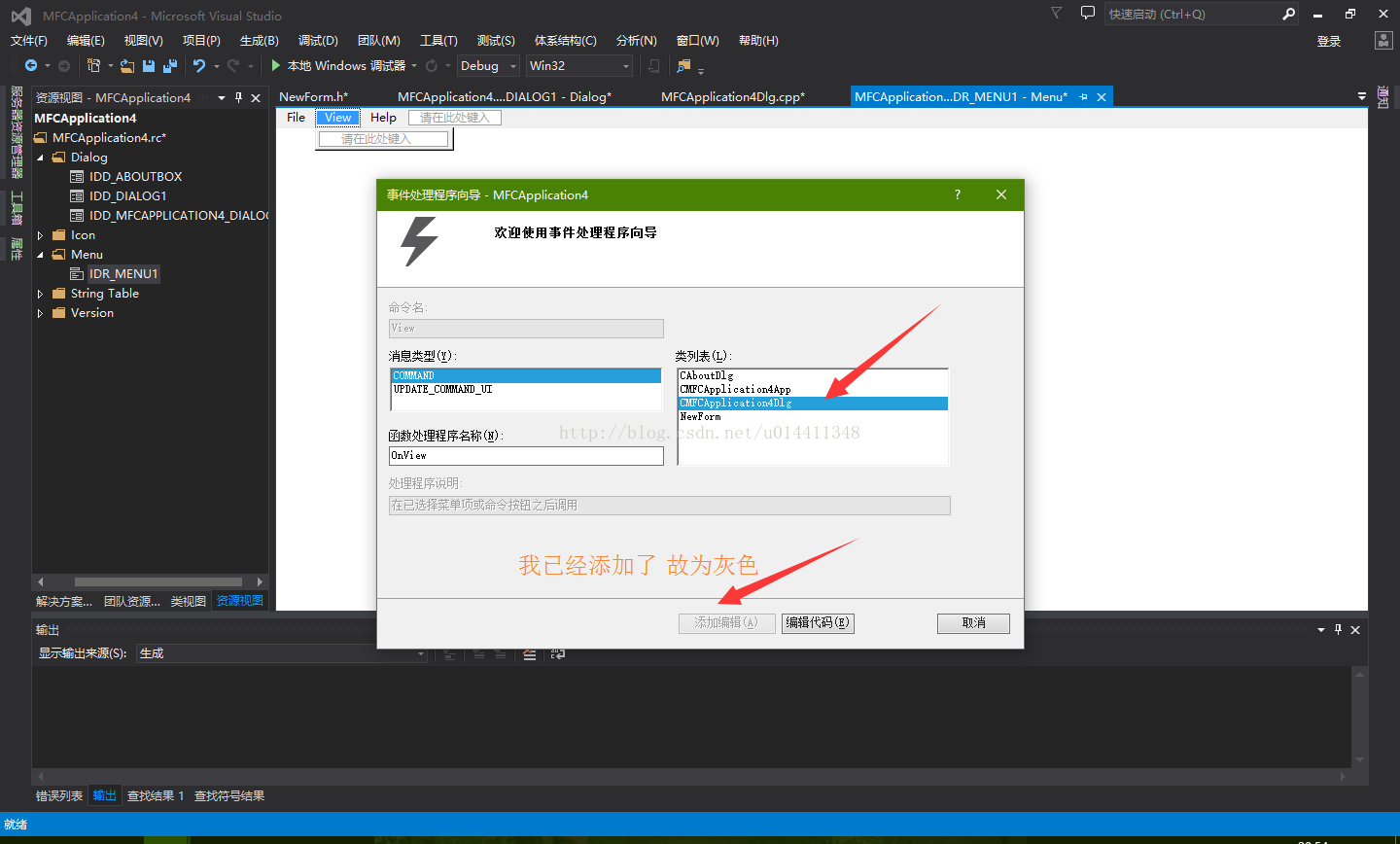This screenshot has width=1400, height=844.
Task: Click the MFCApplication4.rc folder icon in the tree
Action: click(41, 137)
